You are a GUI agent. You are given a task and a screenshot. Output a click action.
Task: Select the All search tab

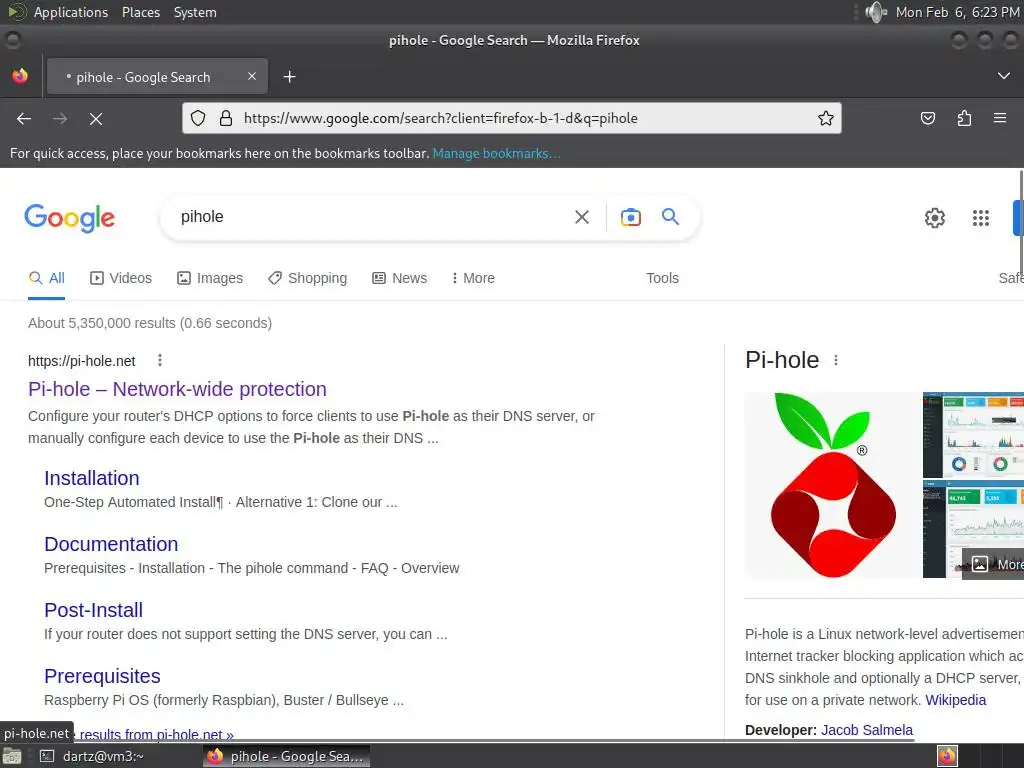46,278
